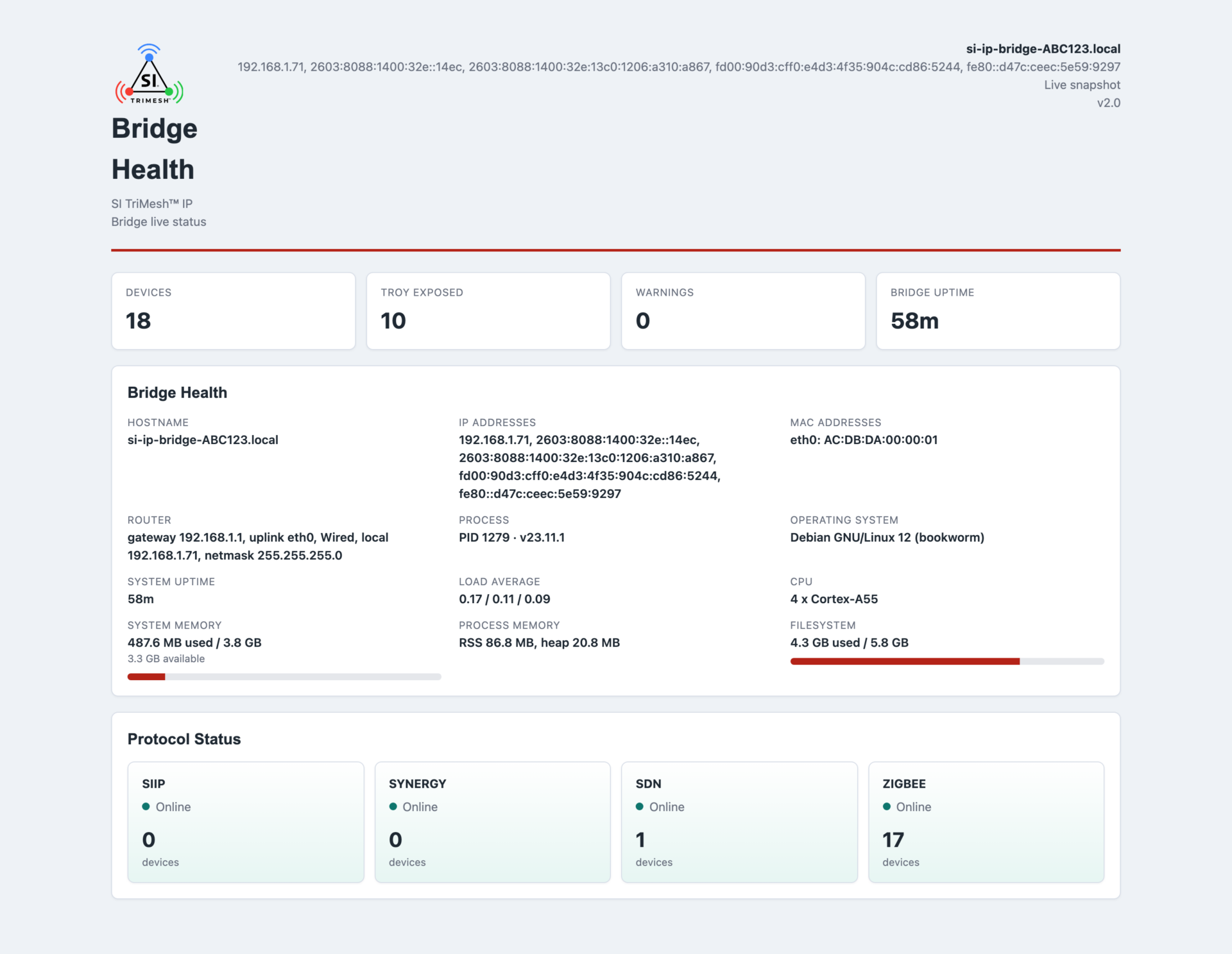1232x954 pixels.
Task: Click the ZIGBEE '17' device count
Action: click(x=893, y=840)
